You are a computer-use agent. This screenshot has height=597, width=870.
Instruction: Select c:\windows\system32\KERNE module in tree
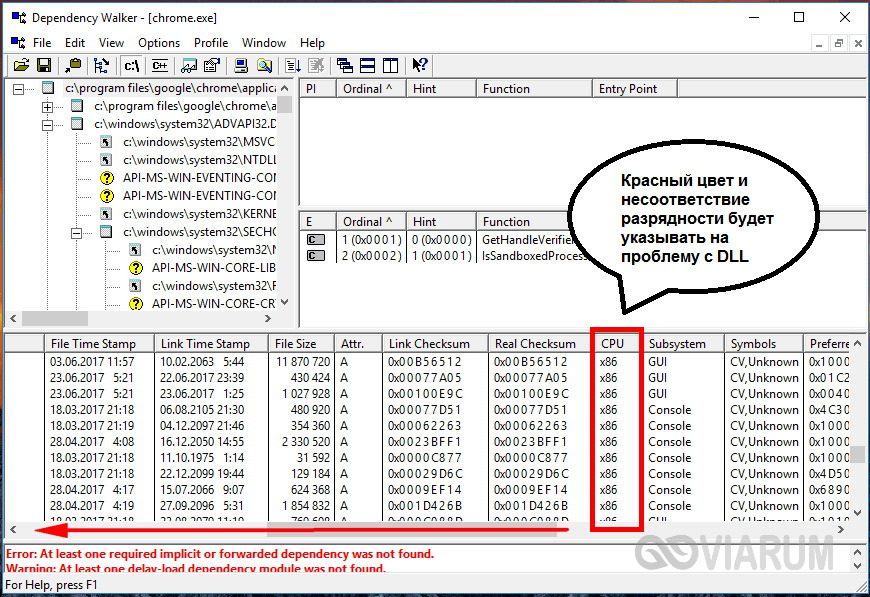(x=199, y=214)
